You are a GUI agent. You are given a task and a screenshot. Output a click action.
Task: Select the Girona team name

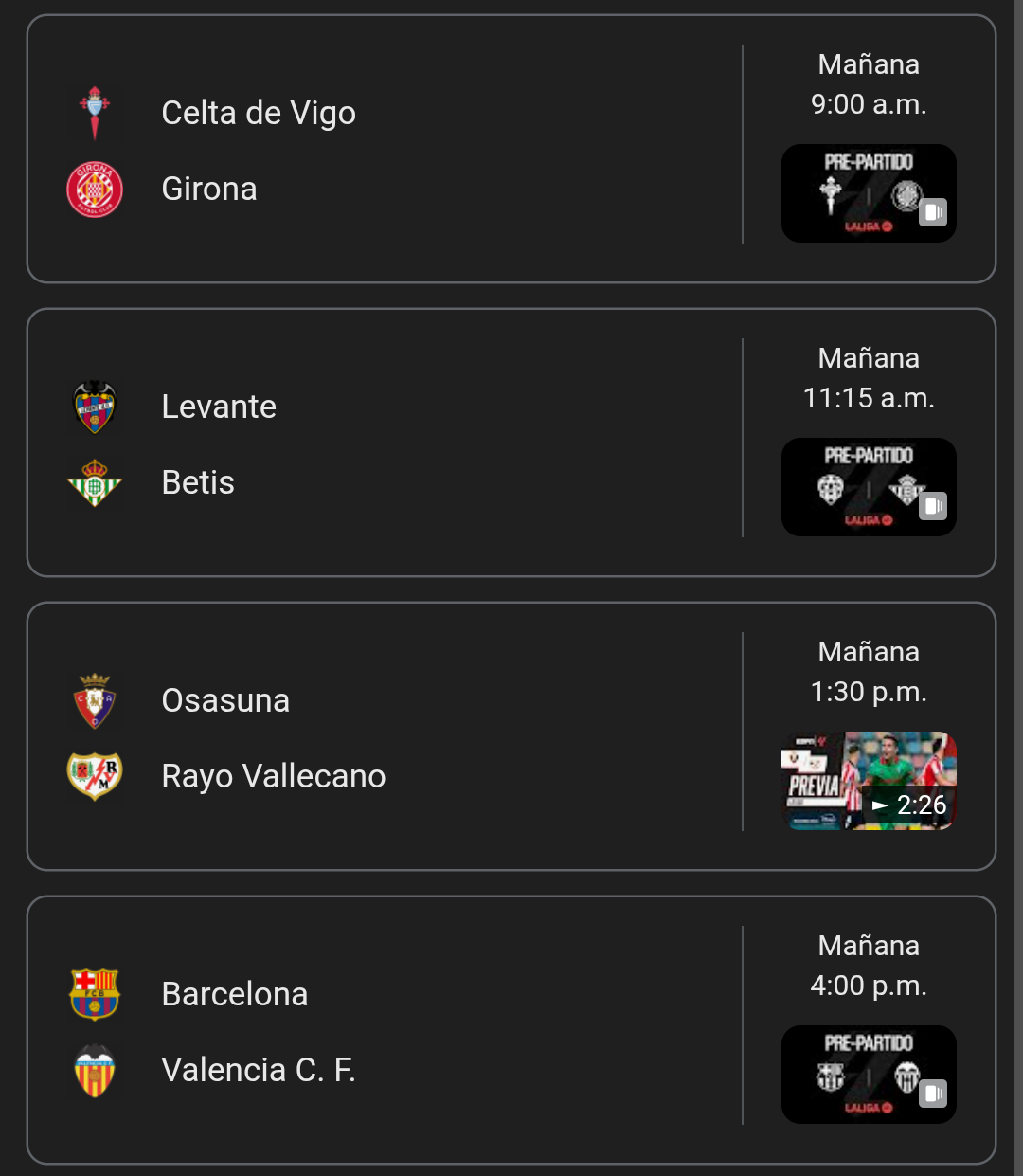[x=209, y=189]
